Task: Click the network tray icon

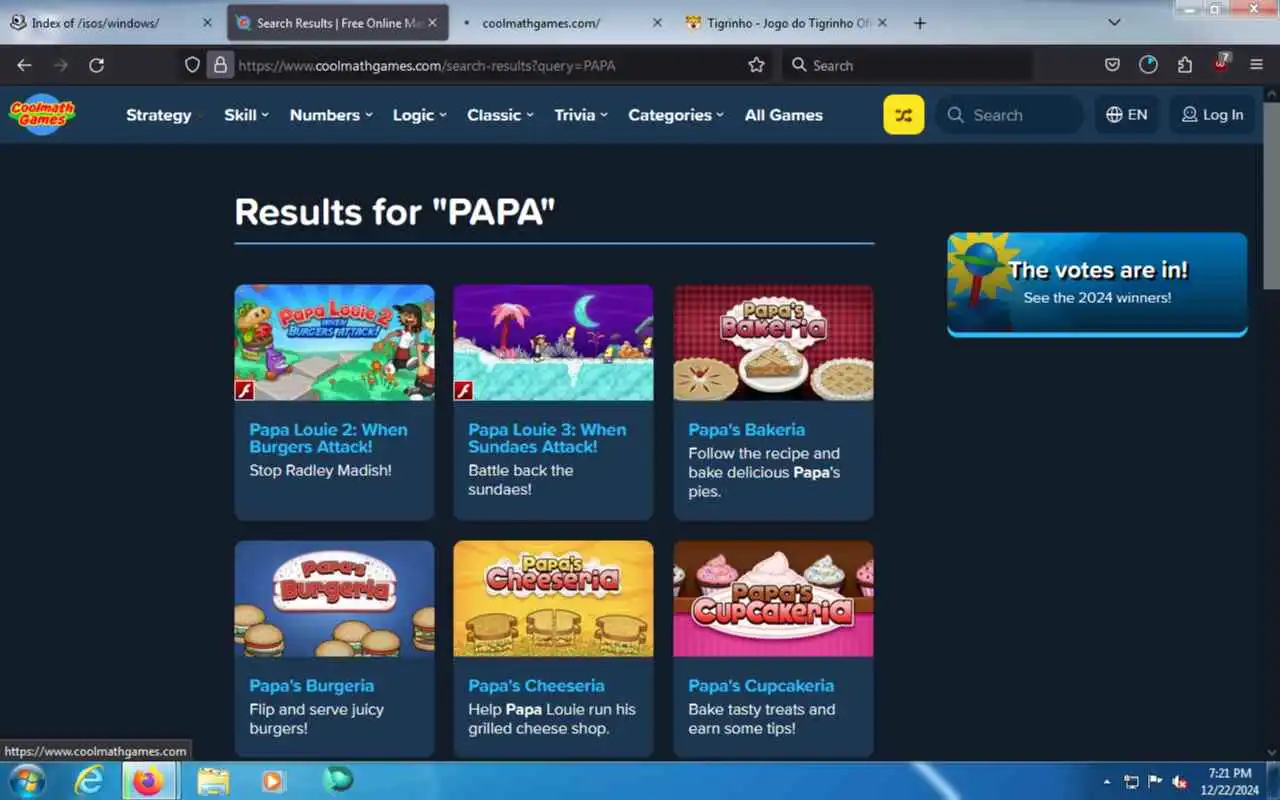Action: [x=1131, y=782]
